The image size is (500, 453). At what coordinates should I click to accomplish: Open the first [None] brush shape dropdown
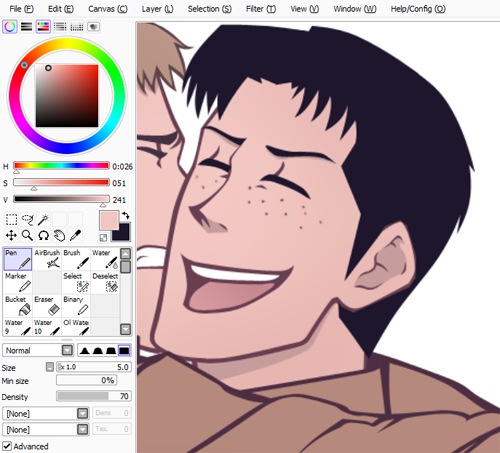click(x=46, y=413)
